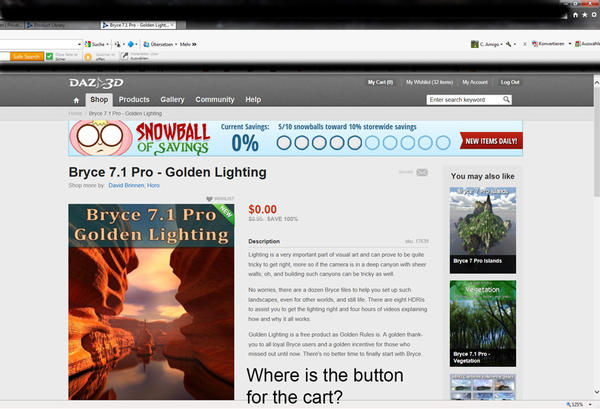The image size is (600, 409).
Task: Open the Bryce 7 Pro Islands thumbnail
Action: (483, 230)
